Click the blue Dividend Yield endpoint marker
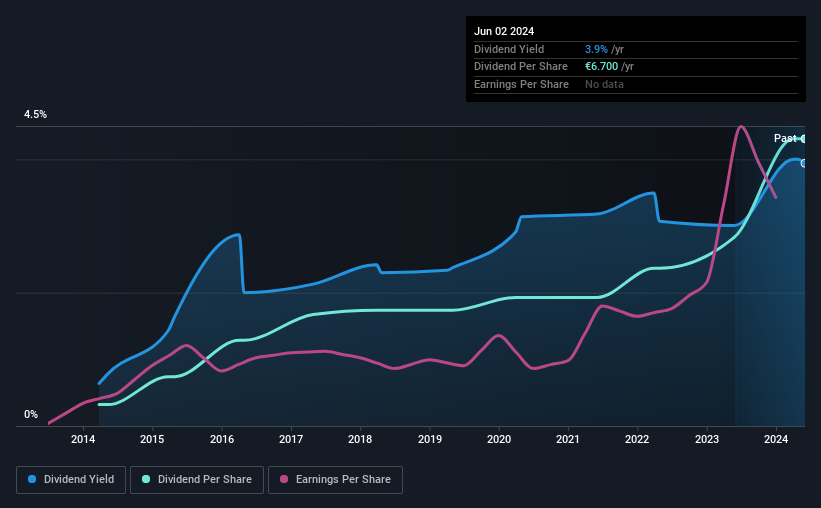 point(803,164)
